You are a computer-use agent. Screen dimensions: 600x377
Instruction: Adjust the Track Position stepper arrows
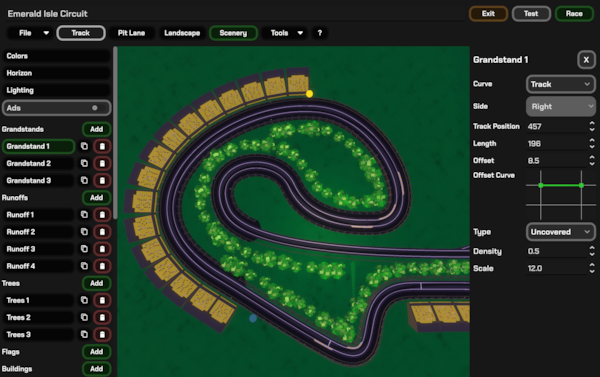click(x=592, y=126)
